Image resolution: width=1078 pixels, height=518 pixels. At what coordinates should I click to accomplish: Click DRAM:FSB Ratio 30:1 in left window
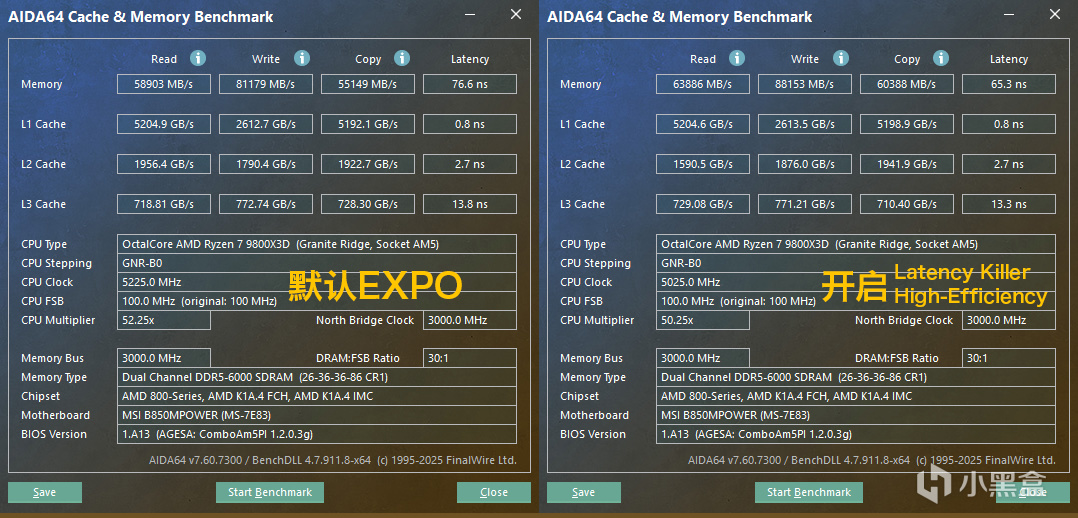pyautogui.click(x=470, y=358)
